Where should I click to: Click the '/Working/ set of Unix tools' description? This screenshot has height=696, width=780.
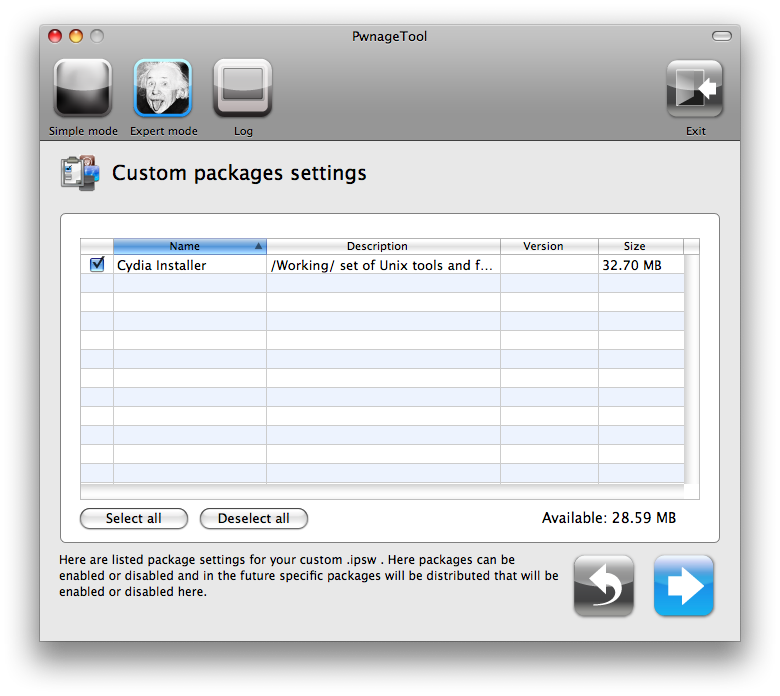pos(382,265)
